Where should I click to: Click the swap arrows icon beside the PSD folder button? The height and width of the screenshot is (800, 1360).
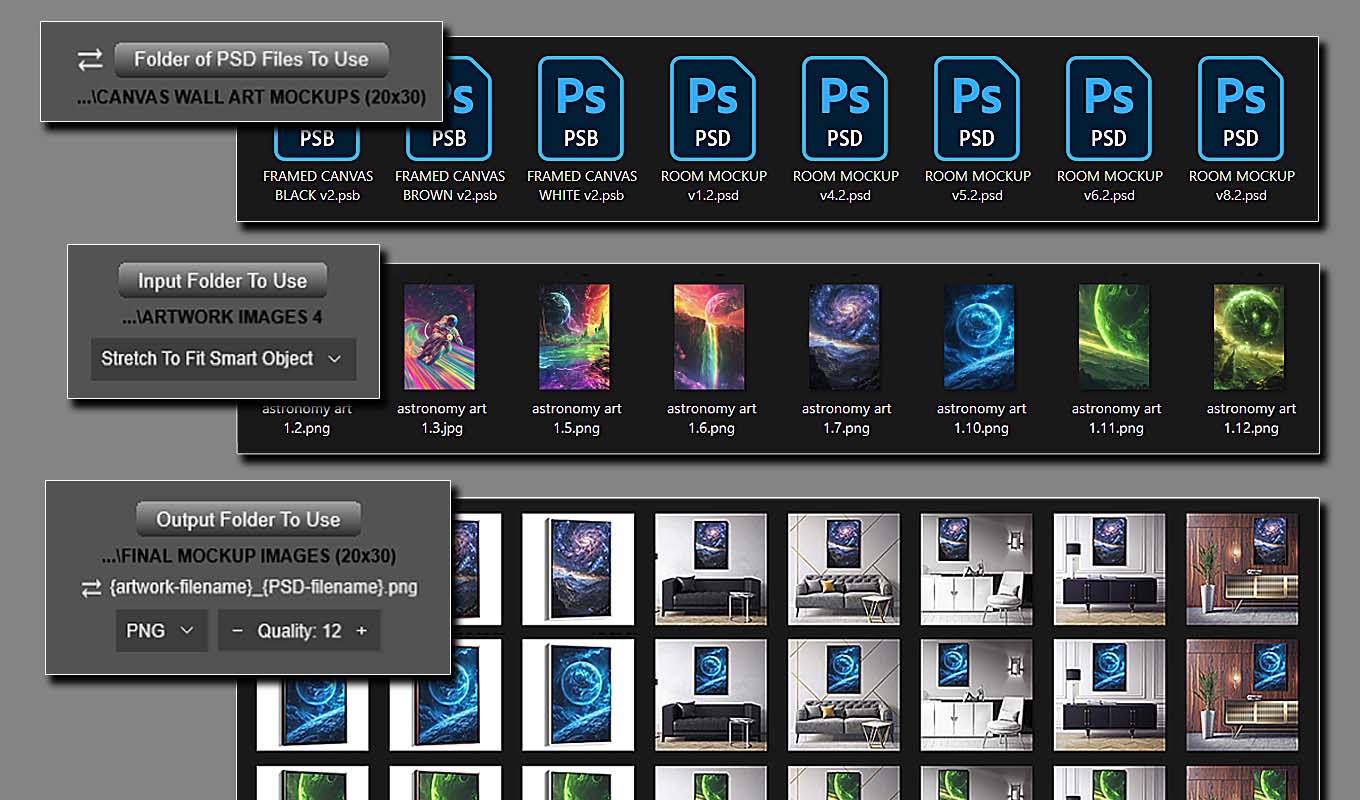point(89,59)
